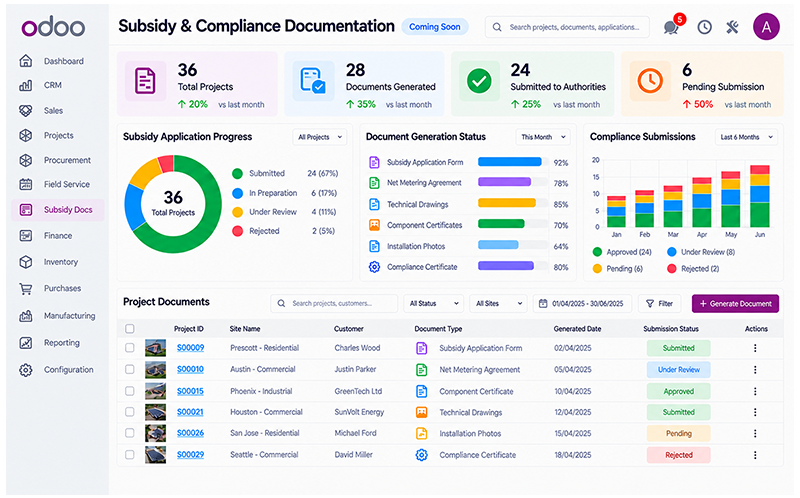Viewport: 800px width, 498px height.
Task: Open the chat messages icon with badge
Action: [673, 26]
